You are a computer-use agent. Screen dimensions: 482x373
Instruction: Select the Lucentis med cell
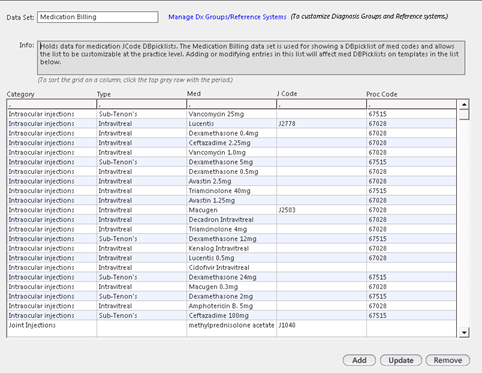(x=231, y=124)
